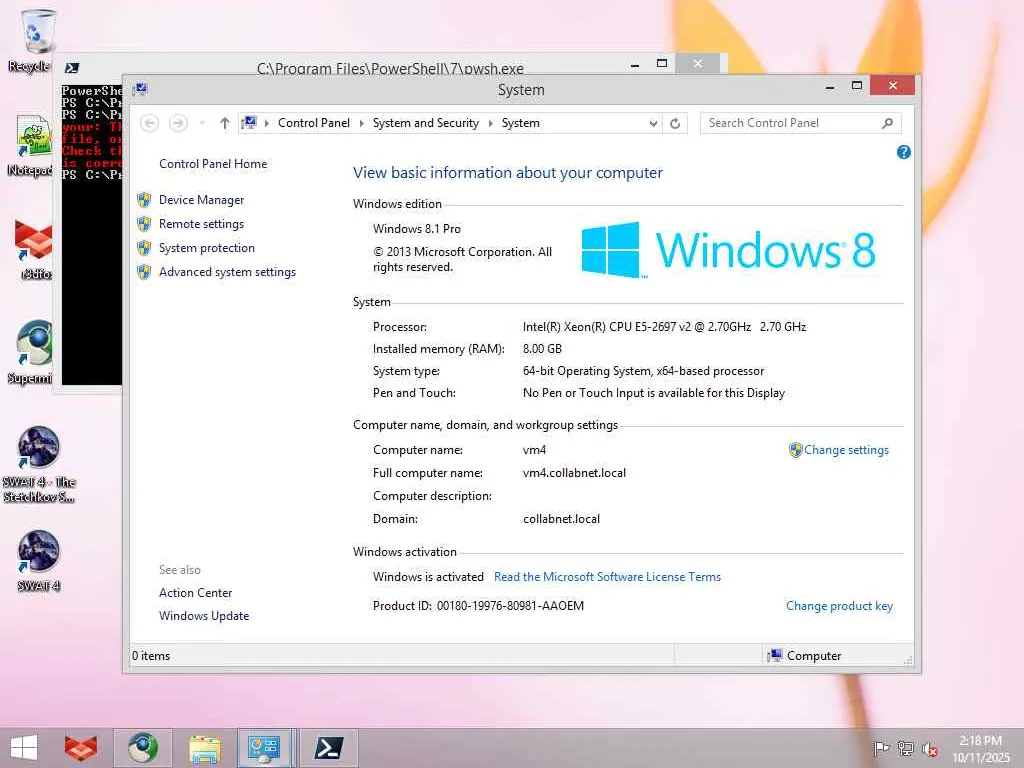Select the red cube desktop shortcut
Image resolution: width=1024 pixels, height=768 pixels.
pyautogui.click(x=34, y=249)
